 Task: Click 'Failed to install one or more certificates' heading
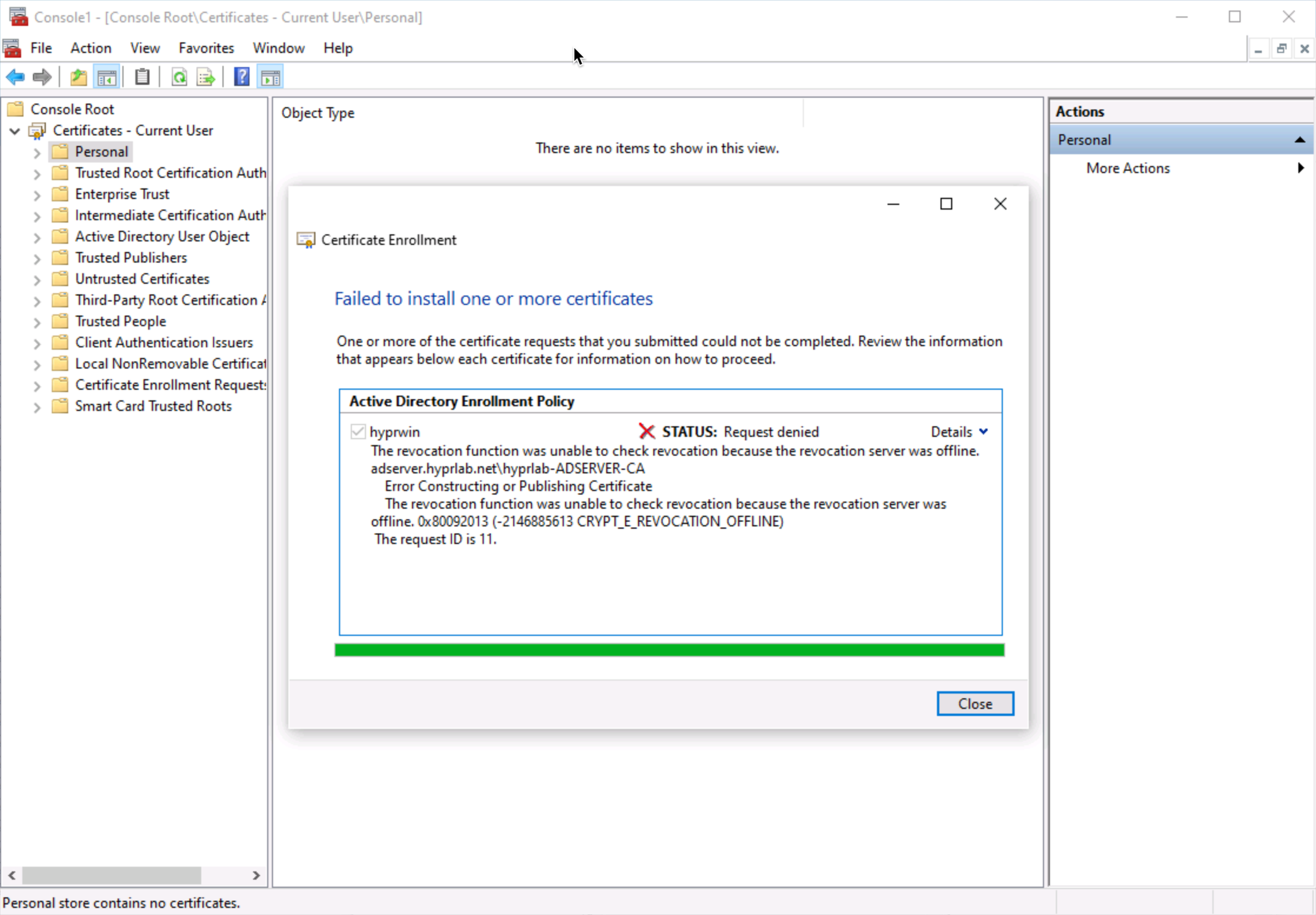494,298
